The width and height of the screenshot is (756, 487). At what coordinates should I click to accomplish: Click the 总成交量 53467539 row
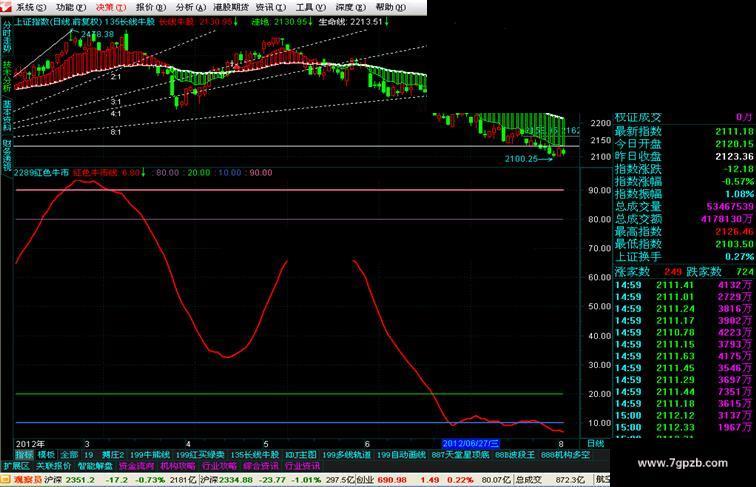tap(684, 206)
